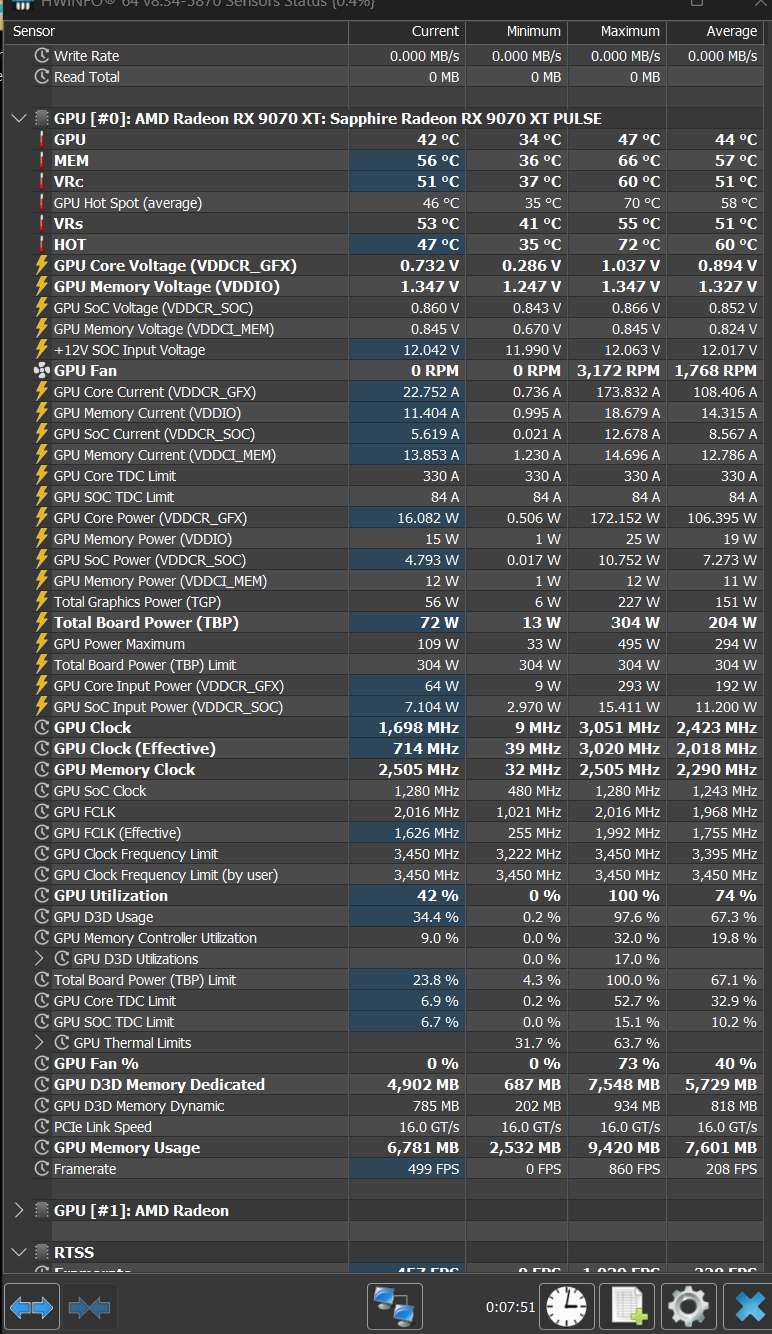
Task: Click the thermometer icon beside VRs
Action: [x=42, y=224]
